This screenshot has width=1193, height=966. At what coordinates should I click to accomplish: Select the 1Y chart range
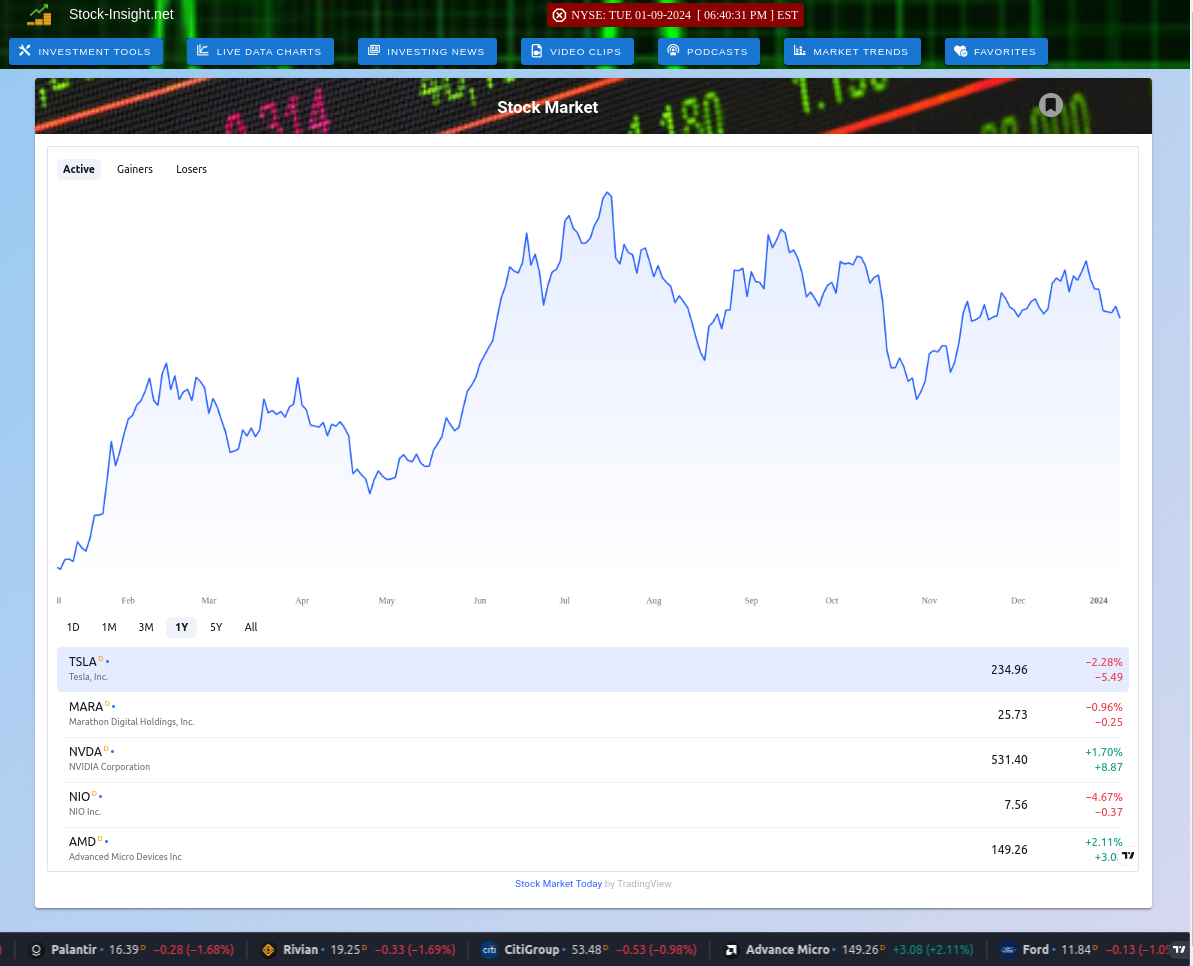tap(181, 627)
